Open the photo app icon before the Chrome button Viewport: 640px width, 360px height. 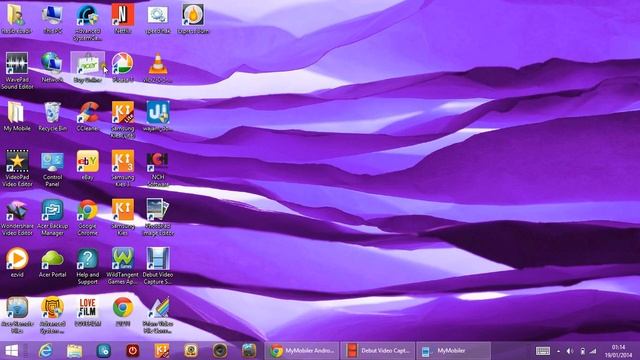(x=249, y=351)
